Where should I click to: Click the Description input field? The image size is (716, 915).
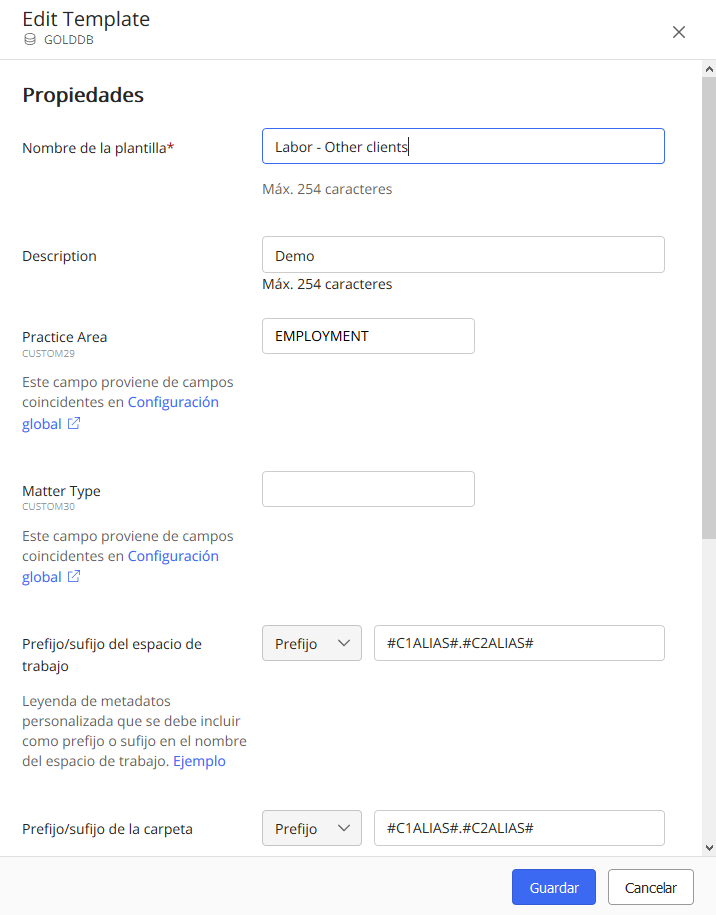[x=463, y=254]
